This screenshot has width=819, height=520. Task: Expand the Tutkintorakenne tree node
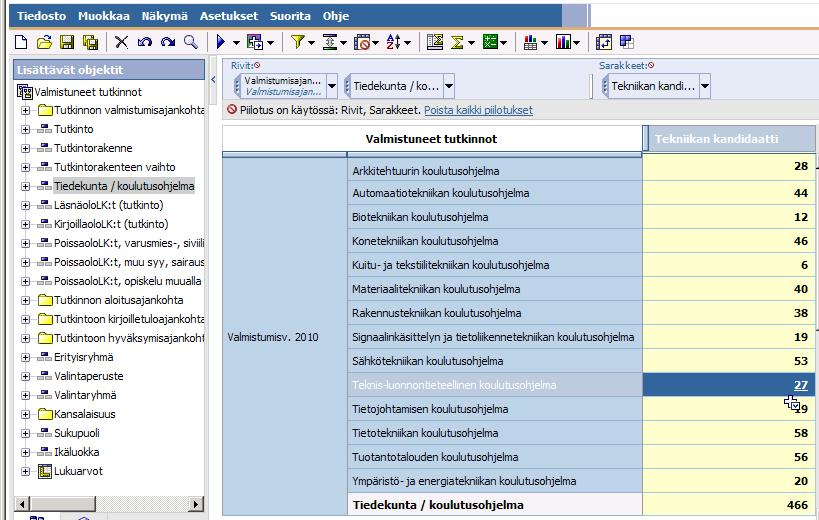tap(25, 148)
